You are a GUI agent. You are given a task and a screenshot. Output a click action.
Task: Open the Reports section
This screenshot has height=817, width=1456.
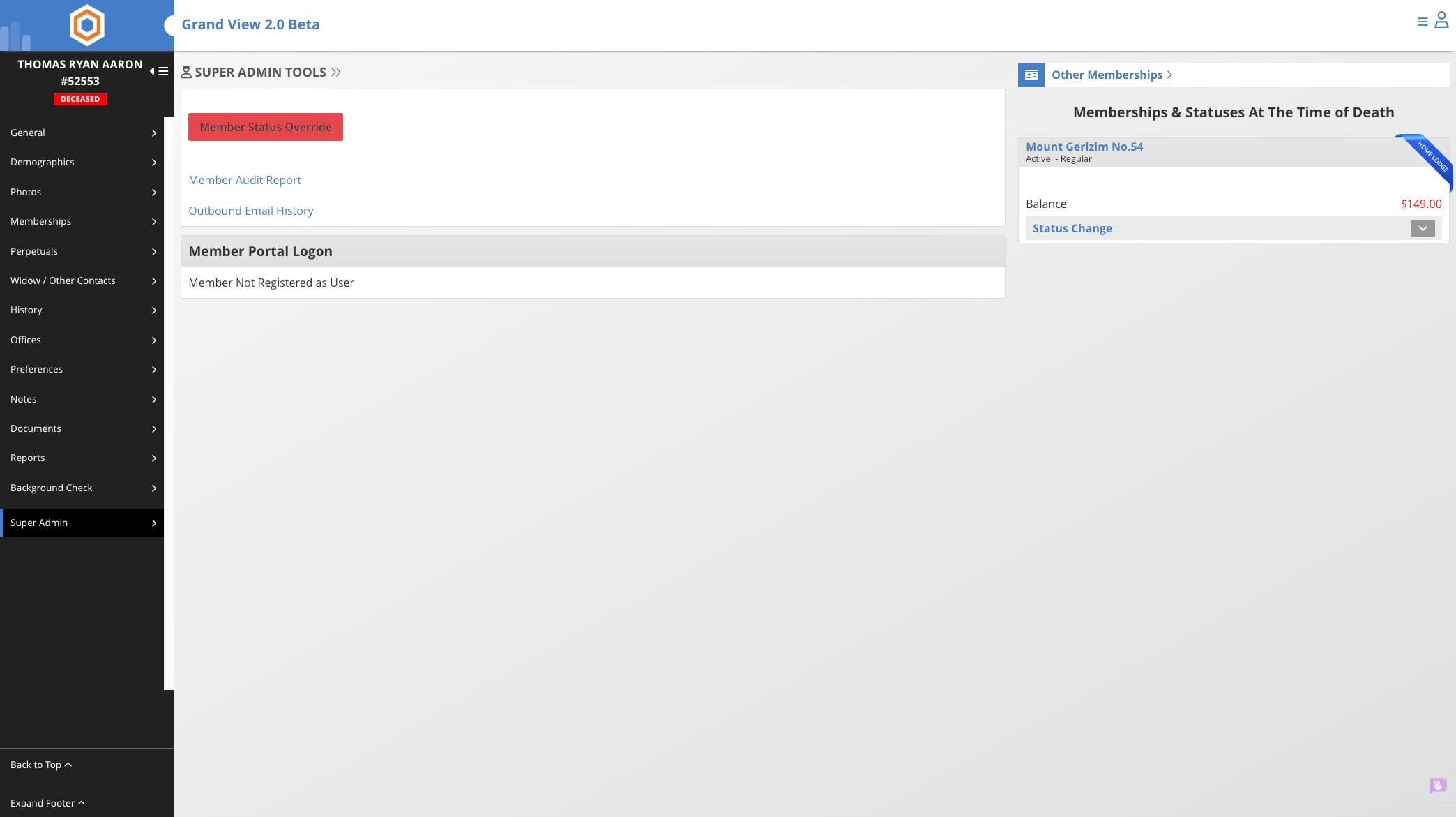point(82,458)
